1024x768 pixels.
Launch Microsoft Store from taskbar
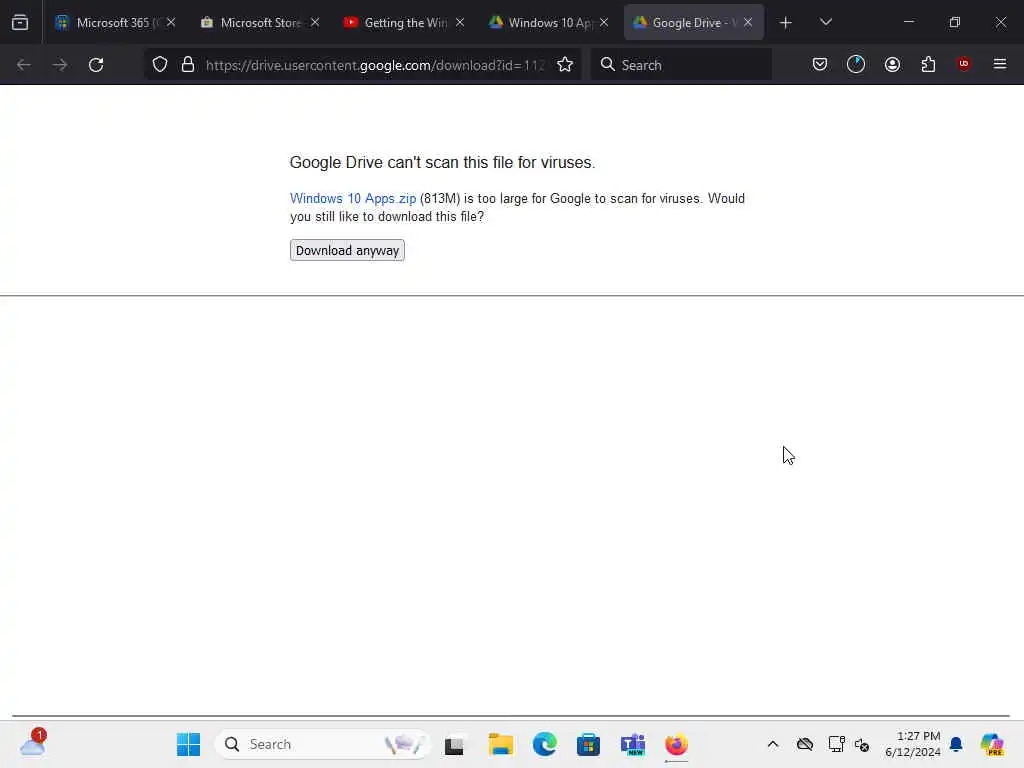(588, 744)
